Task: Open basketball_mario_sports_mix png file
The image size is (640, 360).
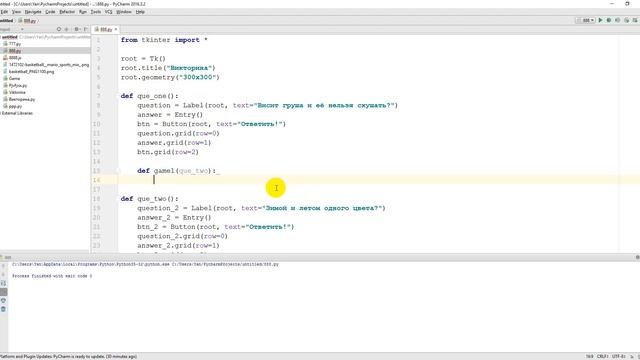Action: 48,64
